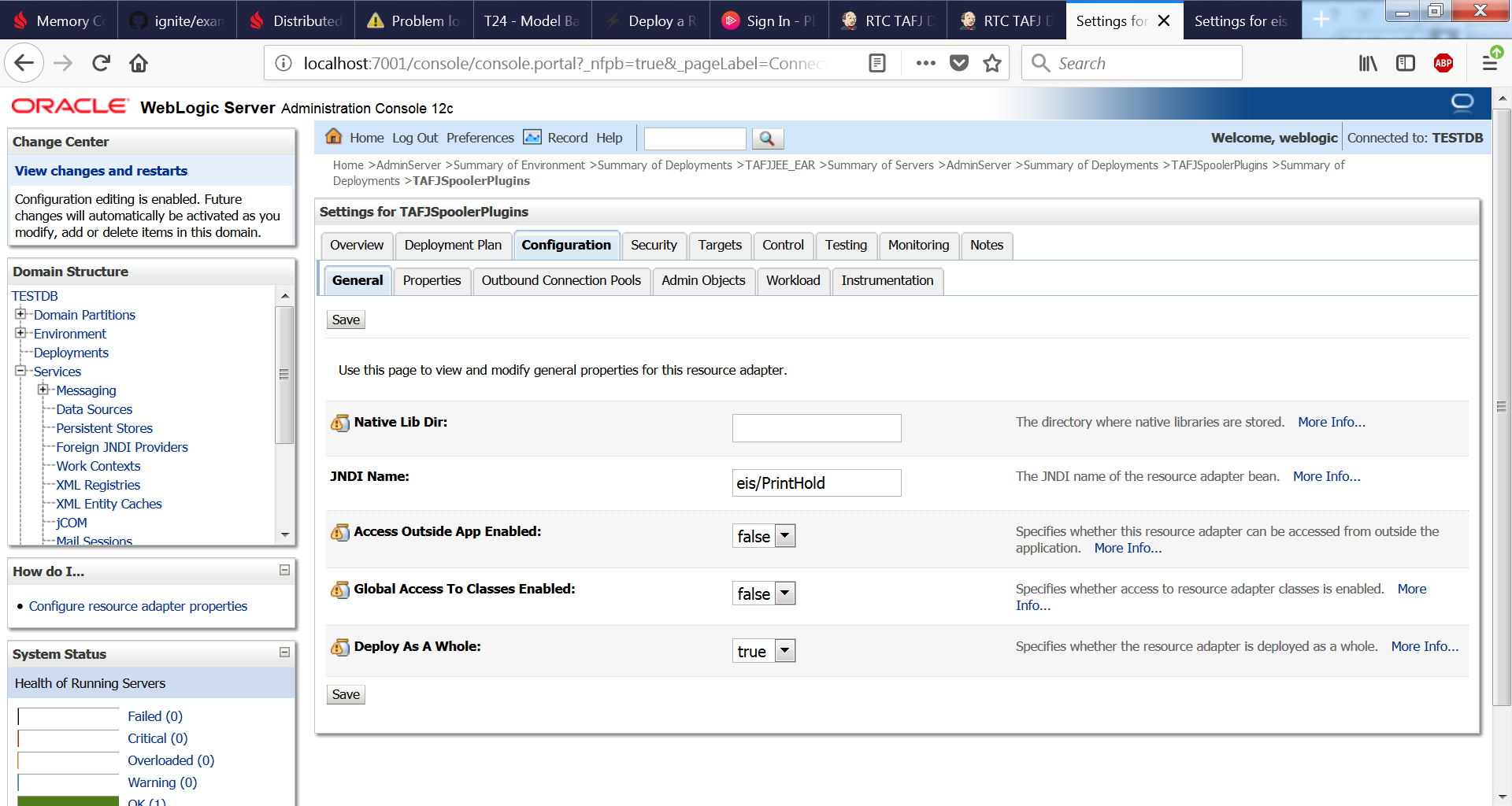Open Configure resource adapter properties help
Image resolution: width=1512 pixels, height=806 pixels.
click(138, 606)
